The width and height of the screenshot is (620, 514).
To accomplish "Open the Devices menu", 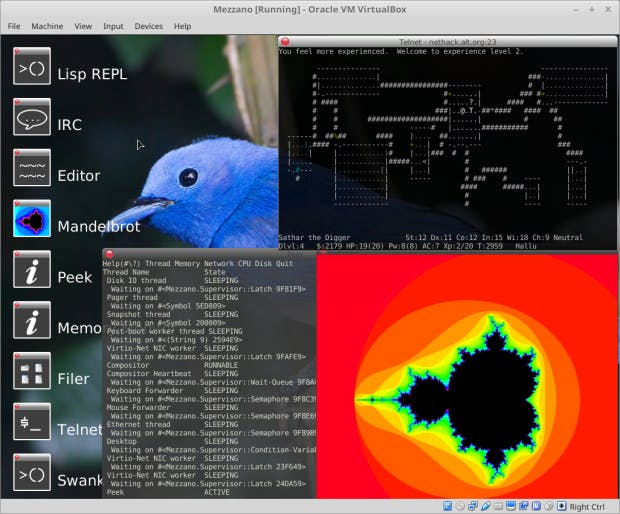I will 149,26.
